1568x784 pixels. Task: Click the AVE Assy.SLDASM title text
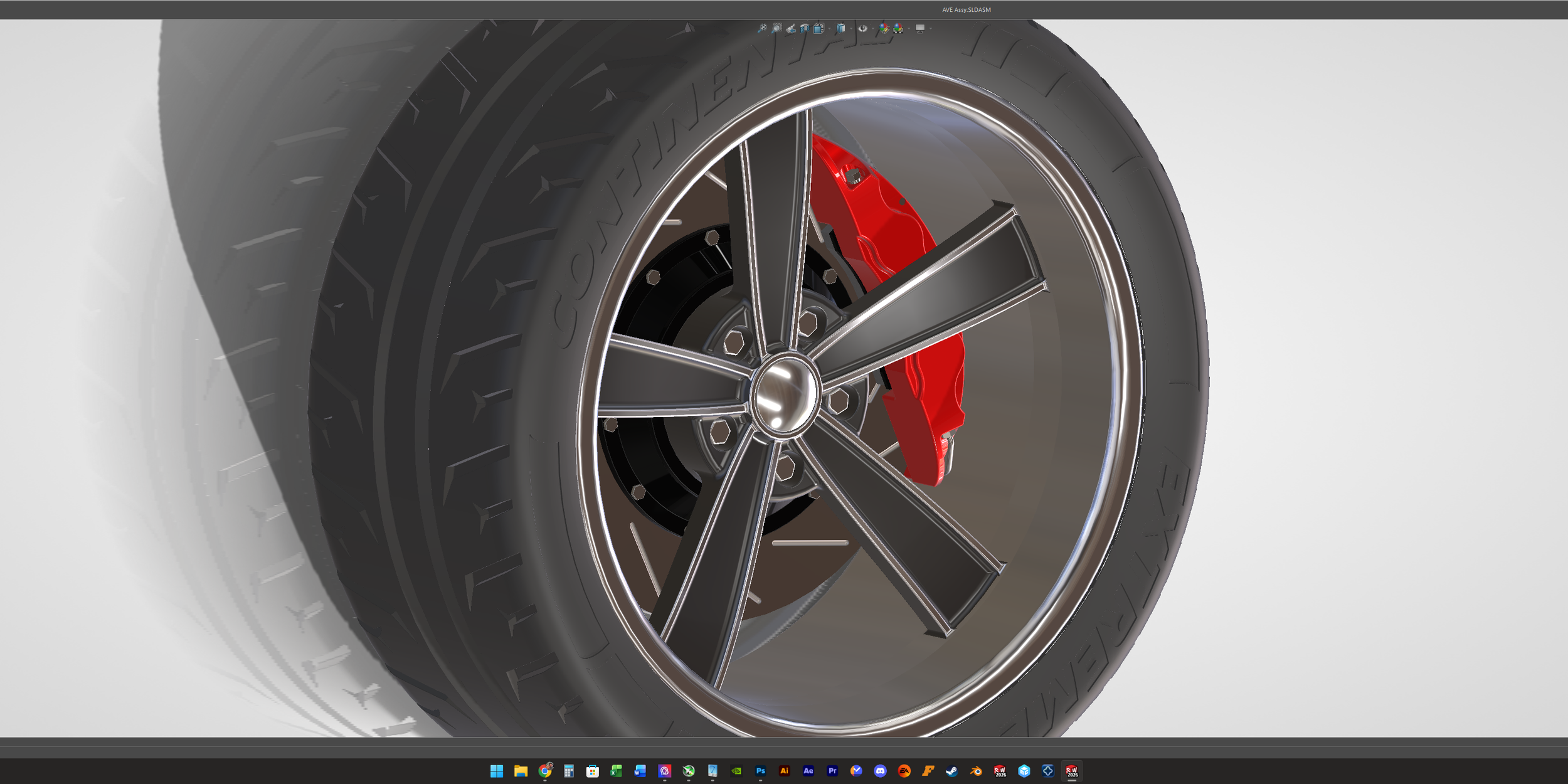coord(967,10)
